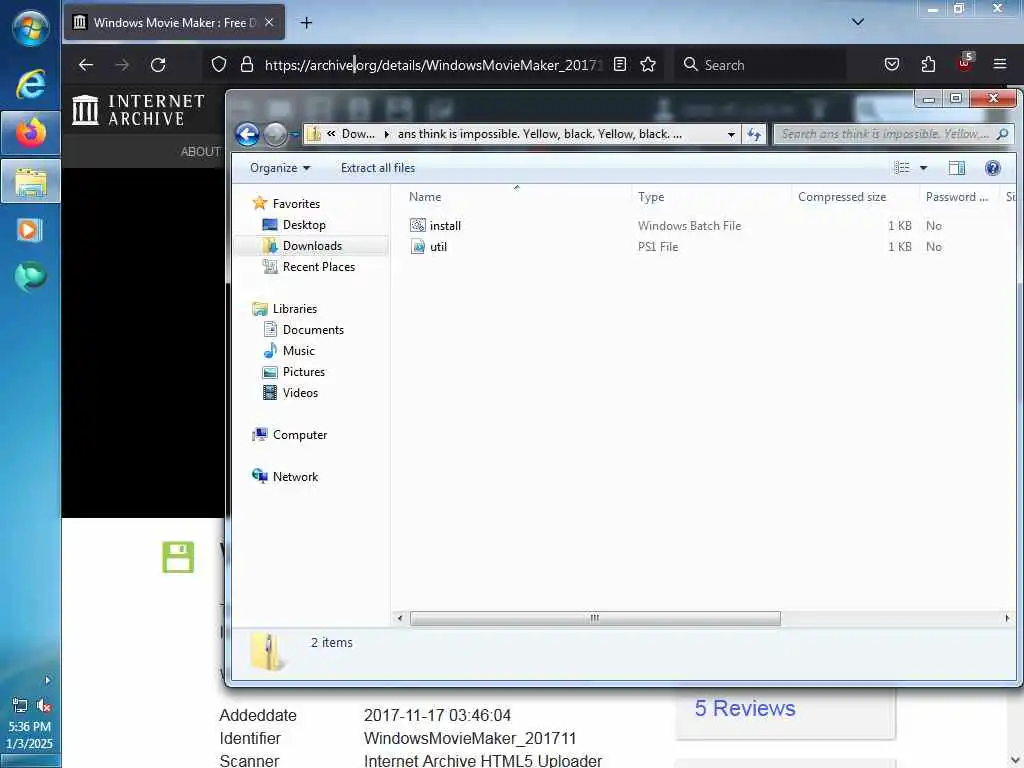Toggle the preview pane
This screenshot has height=768, width=1024.
tap(956, 168)
